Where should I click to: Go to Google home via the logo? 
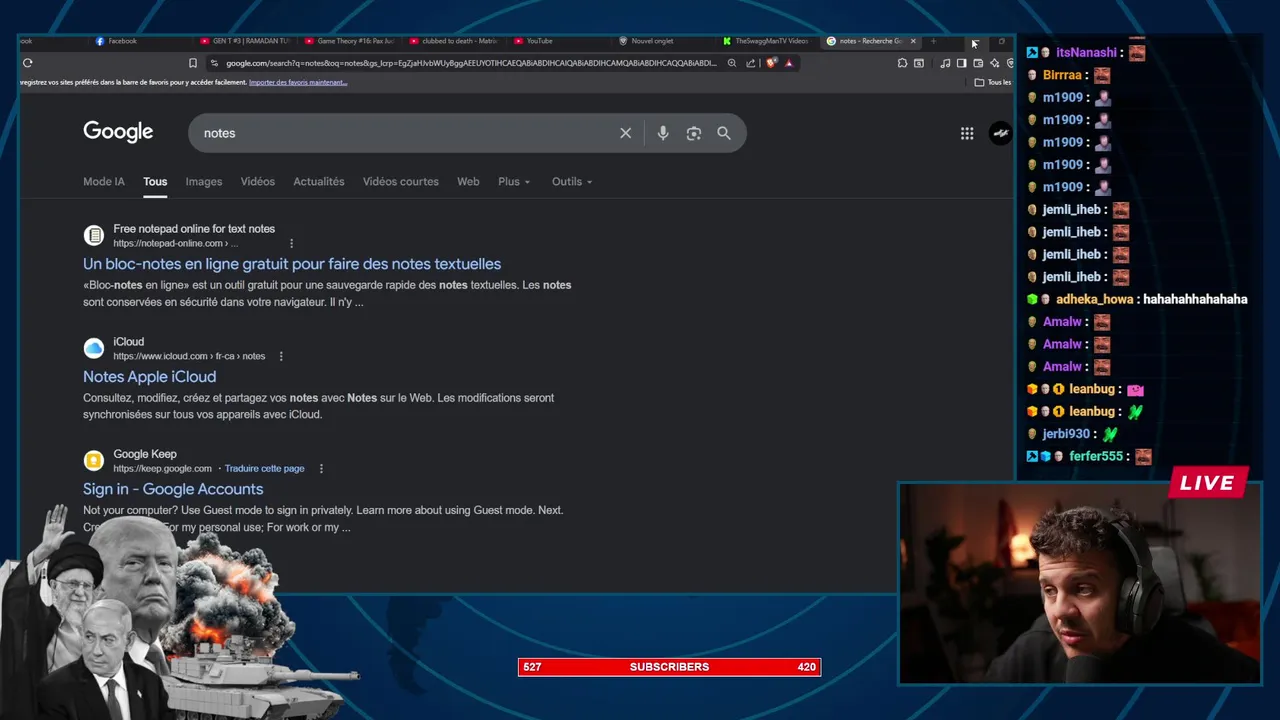118,132
